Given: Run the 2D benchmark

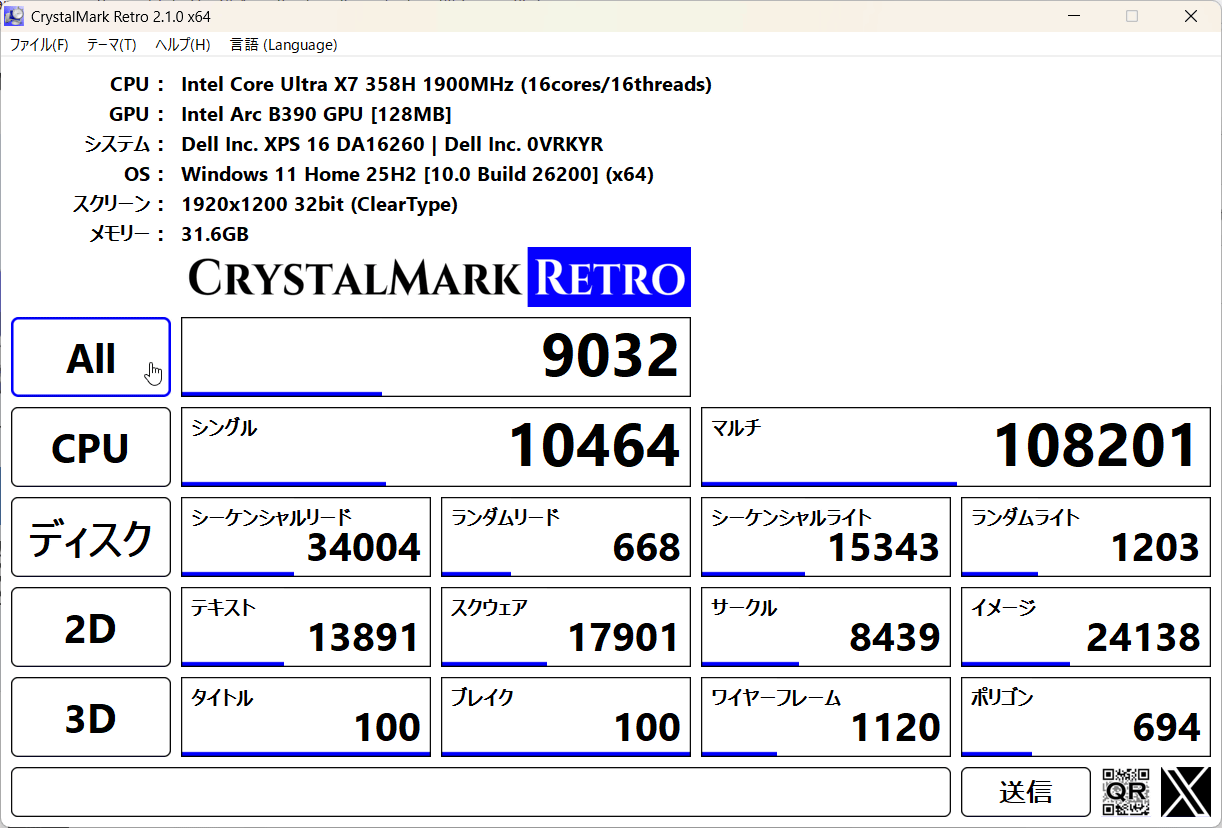Looking at the screenshot, I should click(91, 627).
